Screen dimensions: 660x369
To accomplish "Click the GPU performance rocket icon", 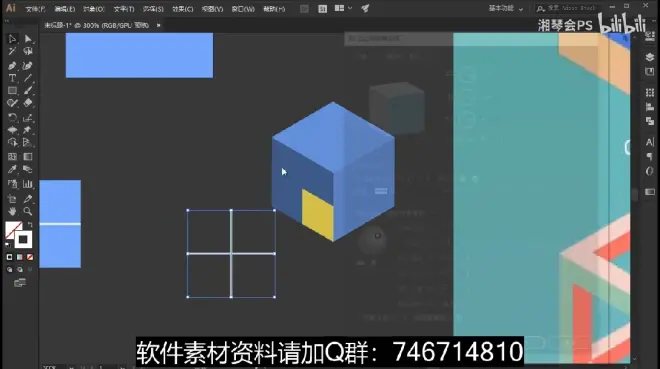I will click(x=365, y=8).
